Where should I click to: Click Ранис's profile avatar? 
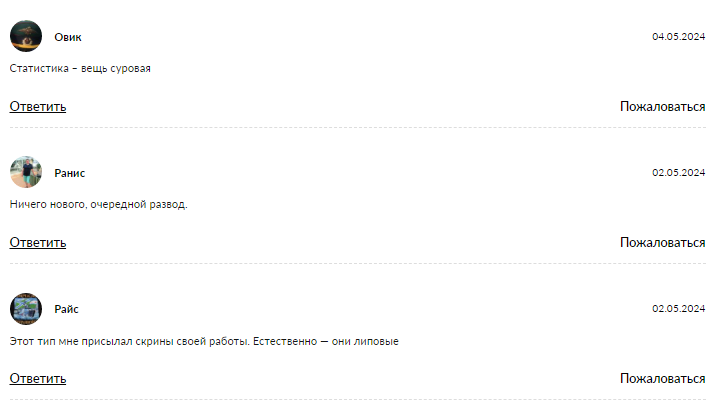[26, 172]
